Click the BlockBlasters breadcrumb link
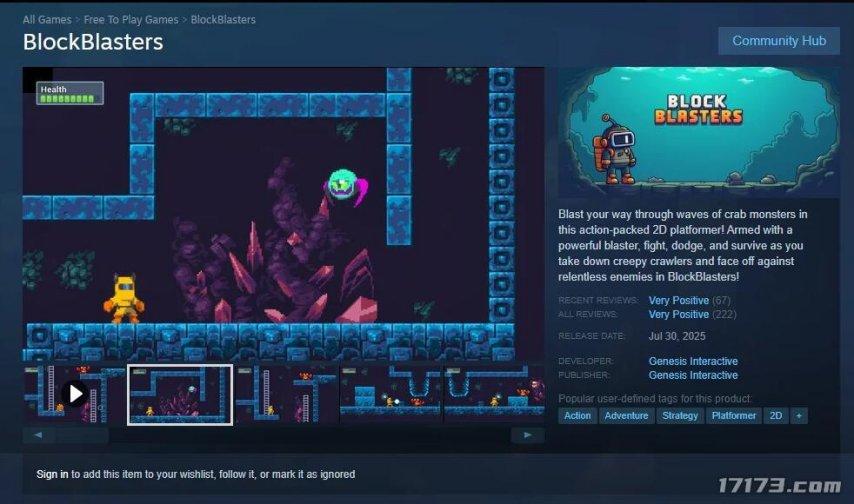This screenshot has height=504, width=854. click(223, 20)
